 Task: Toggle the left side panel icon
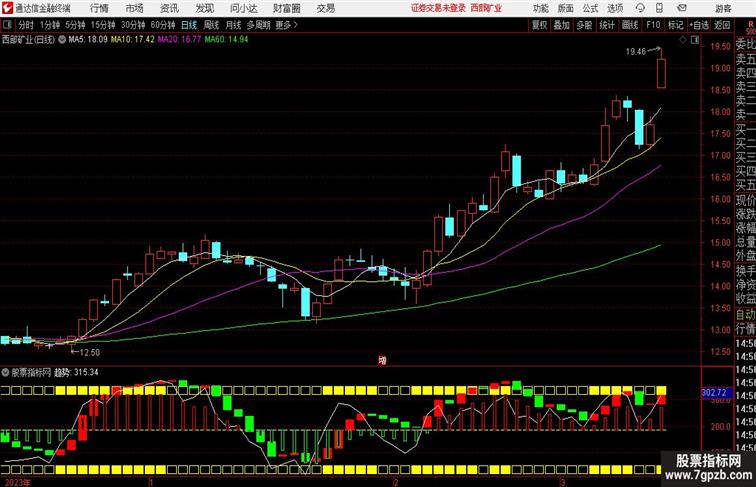coord(7,25)
